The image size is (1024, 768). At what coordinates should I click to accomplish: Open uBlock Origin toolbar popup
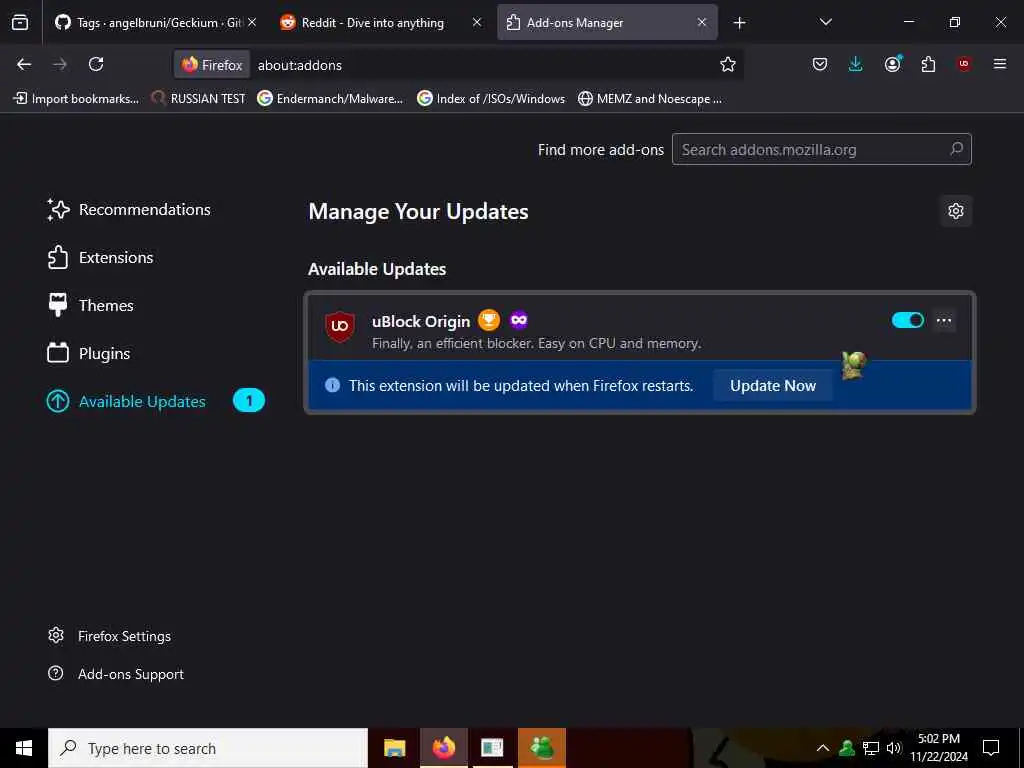[964, 64]
